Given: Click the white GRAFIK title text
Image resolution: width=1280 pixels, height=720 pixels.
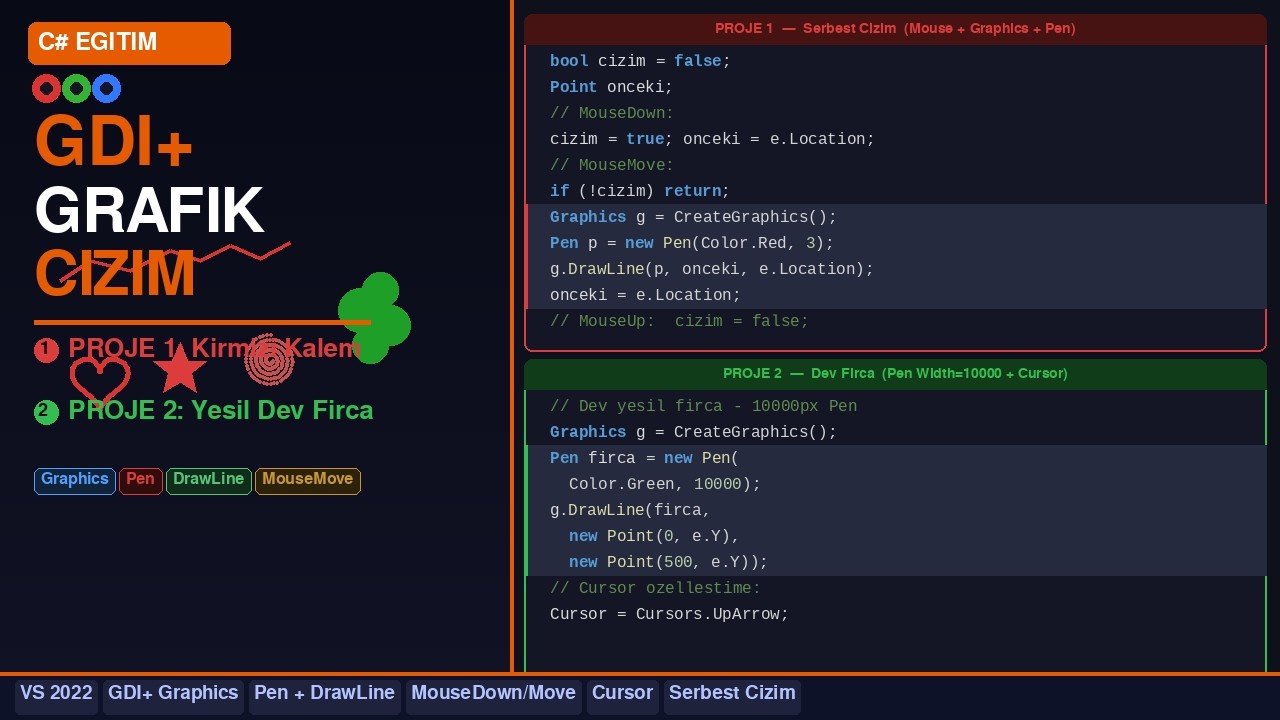Looking at the screenshot, I should click(149, 211).
